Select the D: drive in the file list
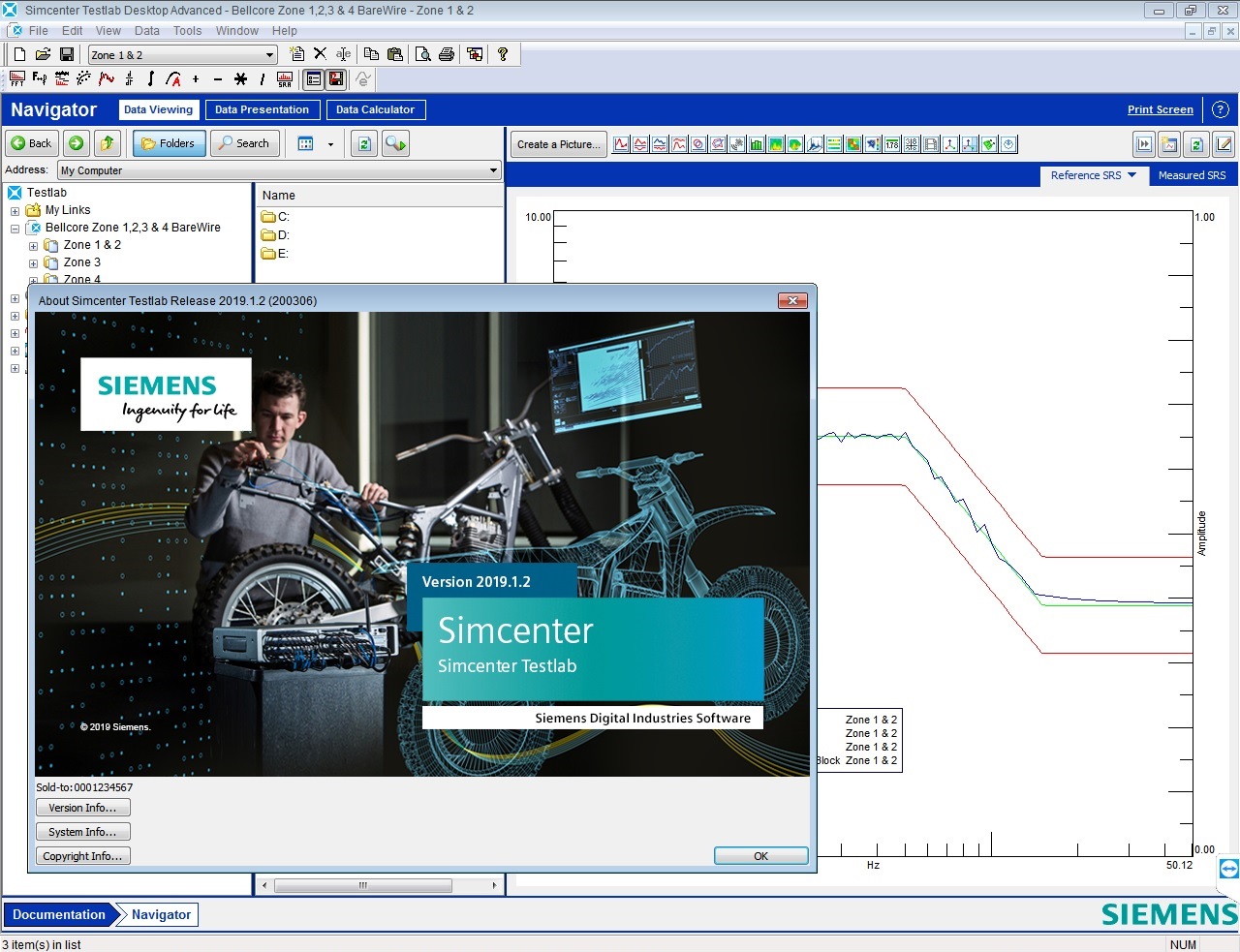 [x=275, y=235]
